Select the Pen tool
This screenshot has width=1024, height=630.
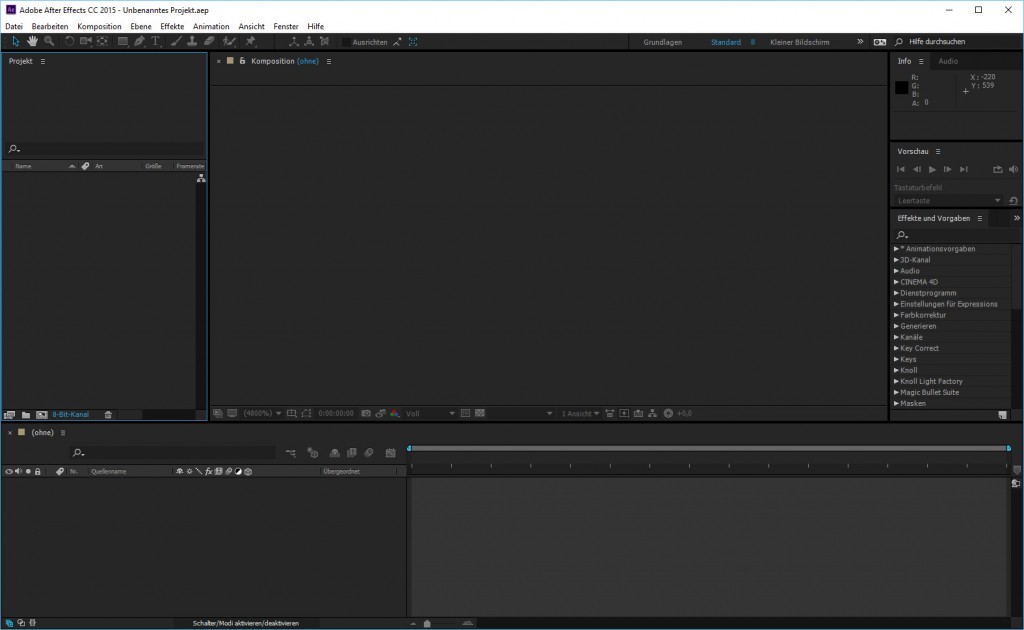coord(139,42)
